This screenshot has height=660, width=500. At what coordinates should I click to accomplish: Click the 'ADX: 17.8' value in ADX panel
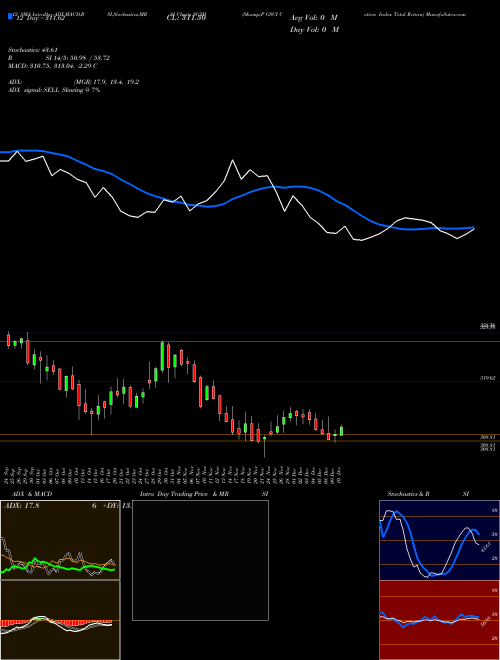click(x=21, y=506)
